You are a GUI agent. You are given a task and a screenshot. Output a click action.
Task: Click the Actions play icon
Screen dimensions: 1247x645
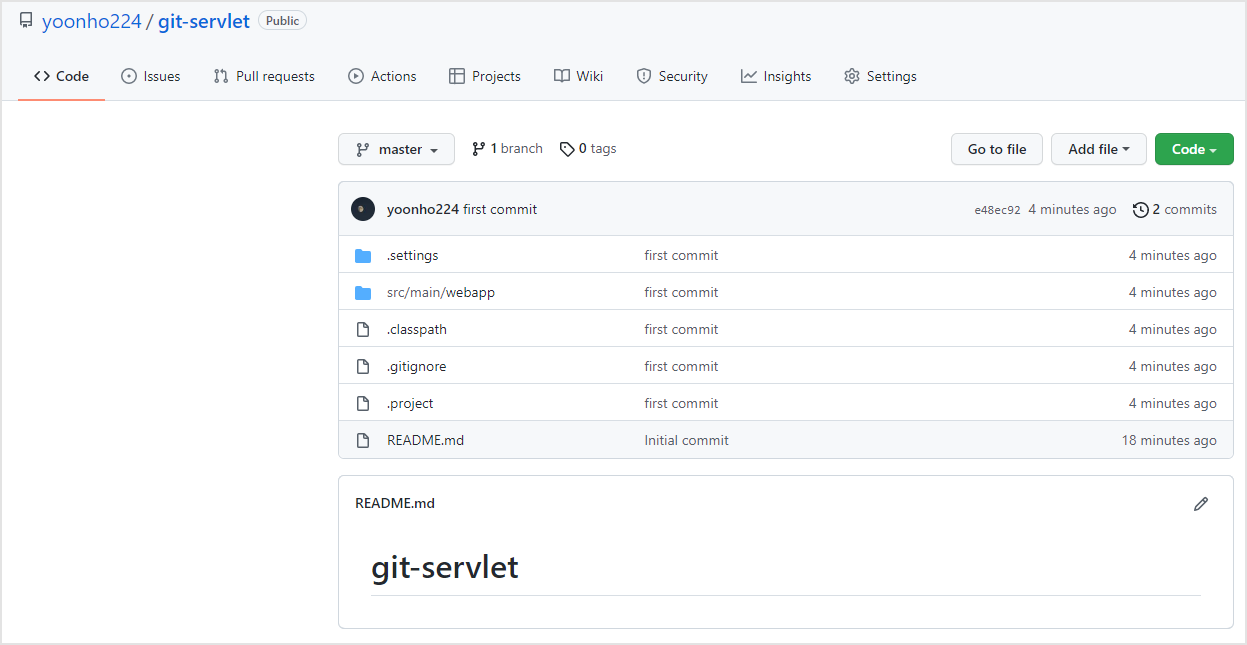coord(356,76)
